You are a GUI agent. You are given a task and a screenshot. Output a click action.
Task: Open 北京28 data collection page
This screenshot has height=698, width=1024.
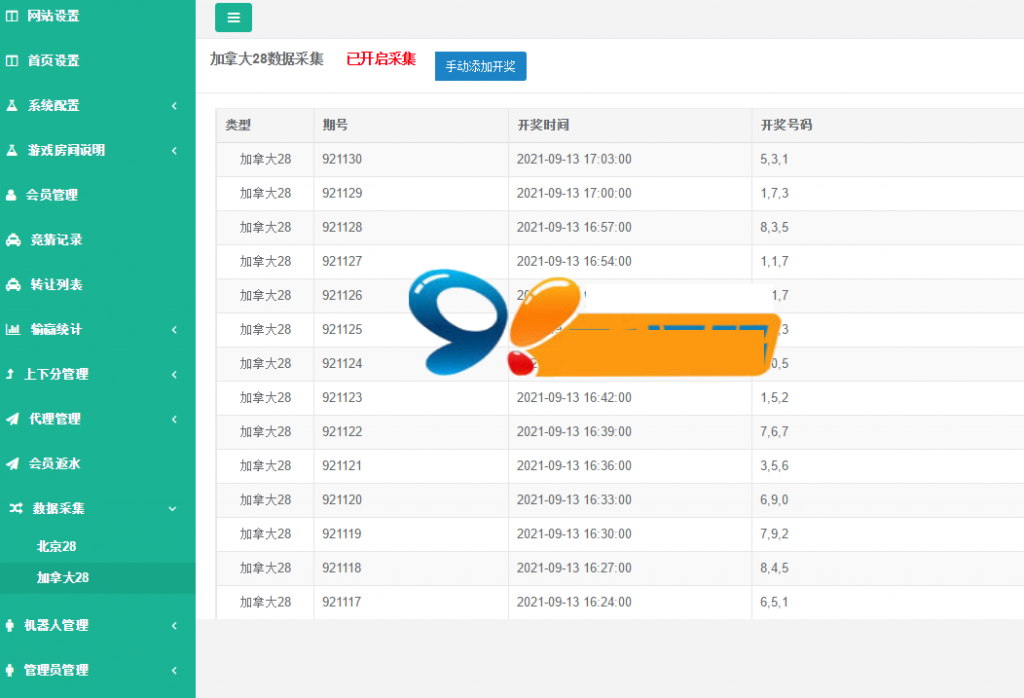click(x=56, y=546)
